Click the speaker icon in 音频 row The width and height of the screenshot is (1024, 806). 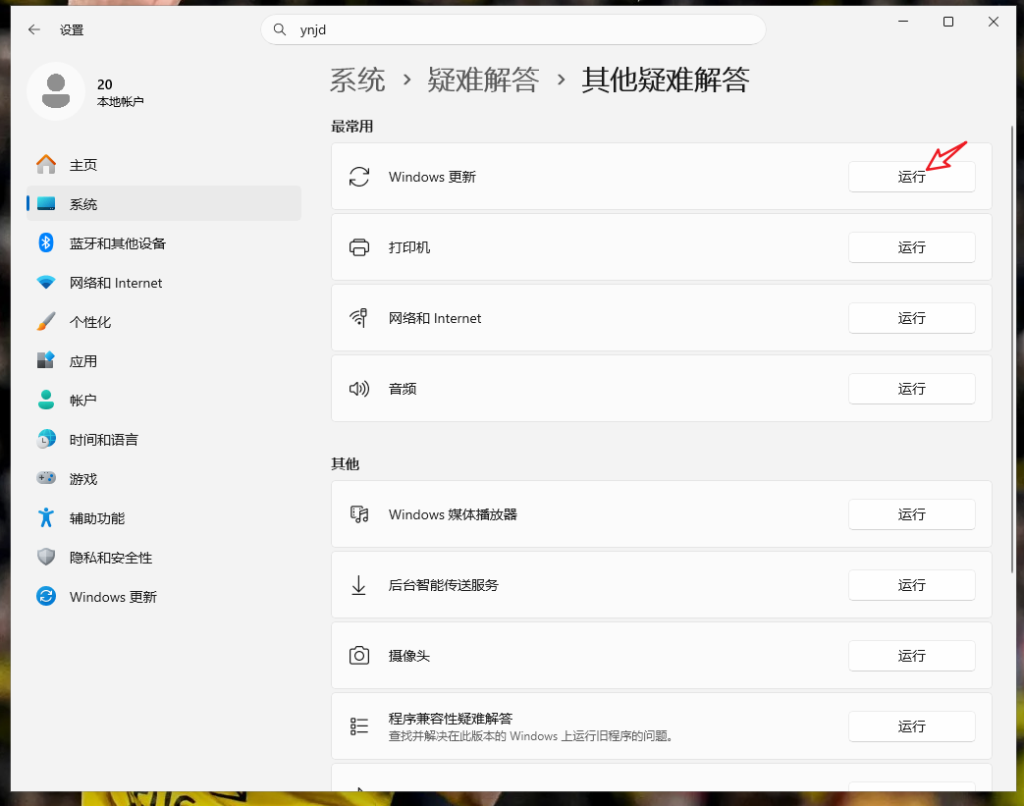pyautogui.click(x=359, y=389)
